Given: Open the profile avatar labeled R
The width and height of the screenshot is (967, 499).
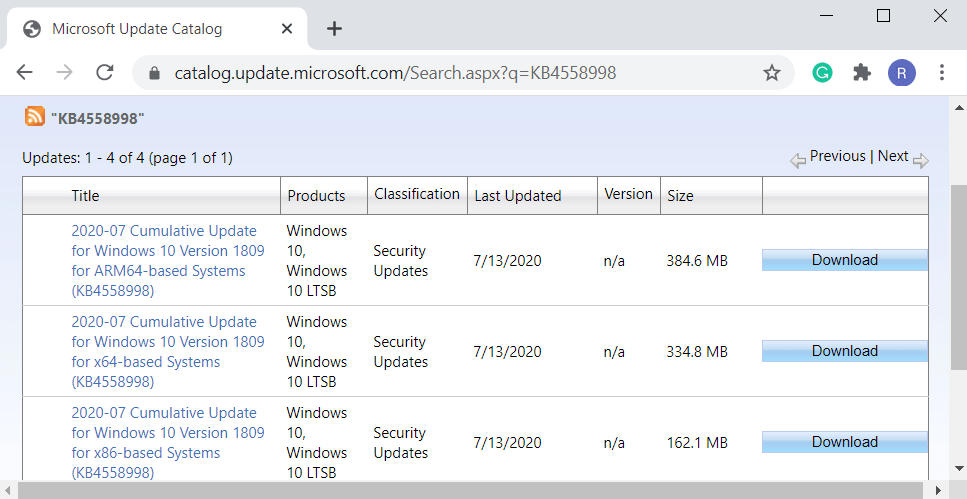Looking at the screenshot, I should tap(902, 73).
